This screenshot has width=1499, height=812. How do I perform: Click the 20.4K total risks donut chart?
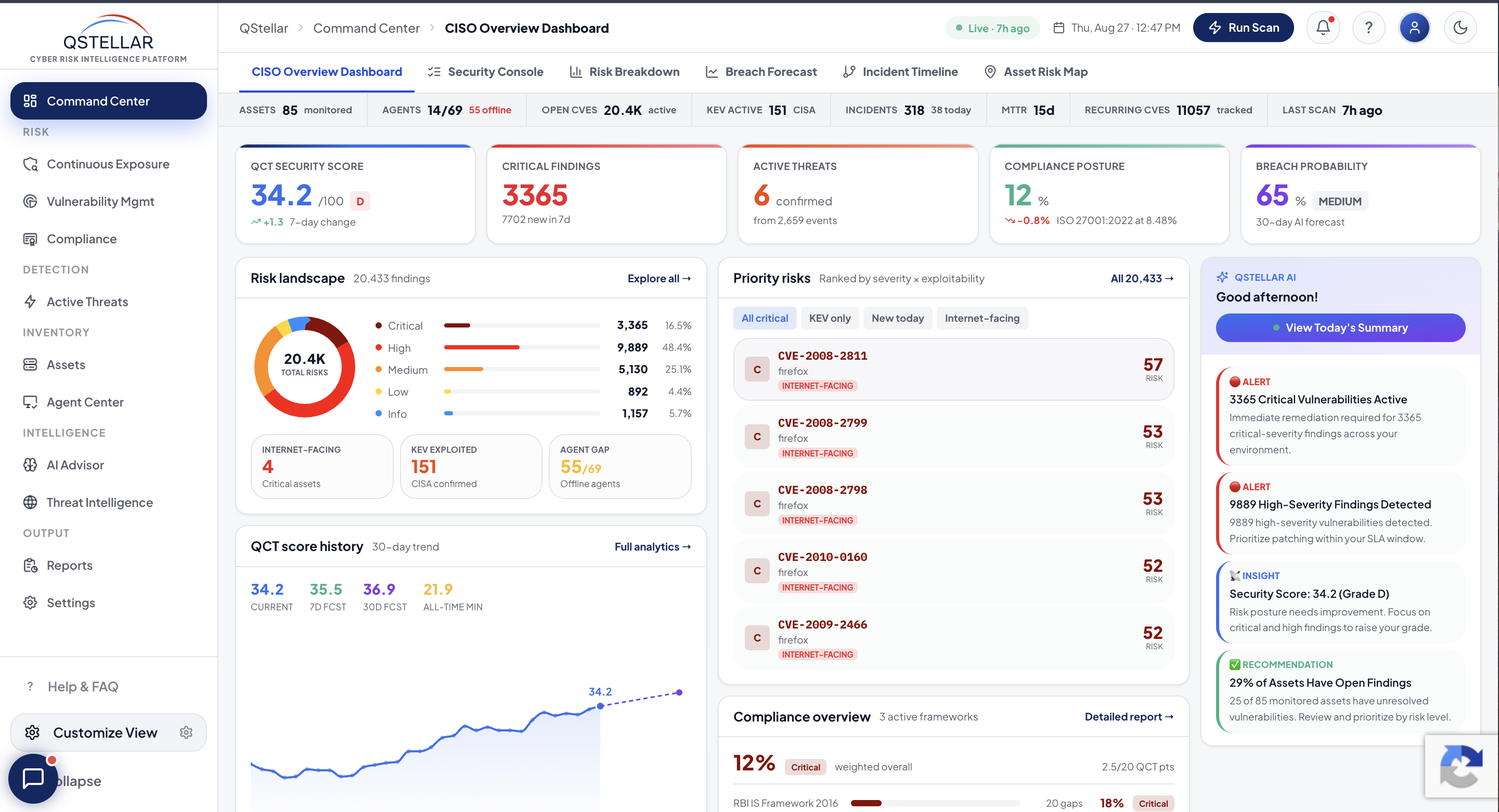304,366
